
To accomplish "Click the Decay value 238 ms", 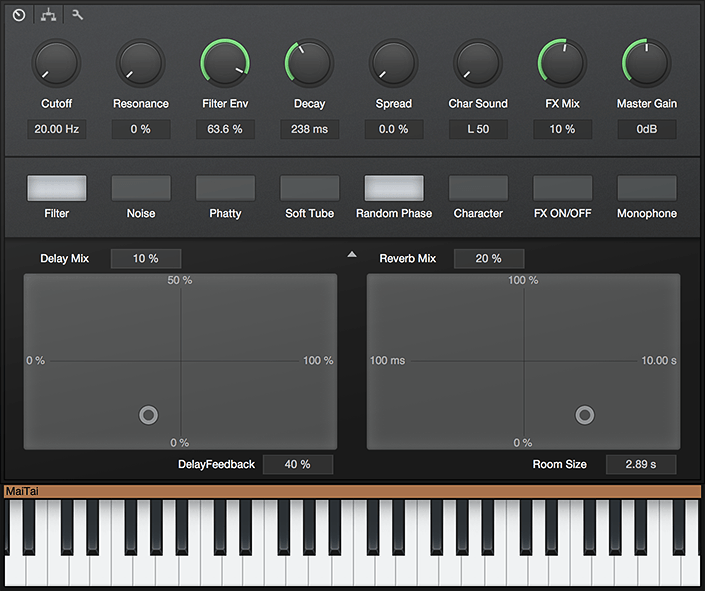I will (309, 129).
